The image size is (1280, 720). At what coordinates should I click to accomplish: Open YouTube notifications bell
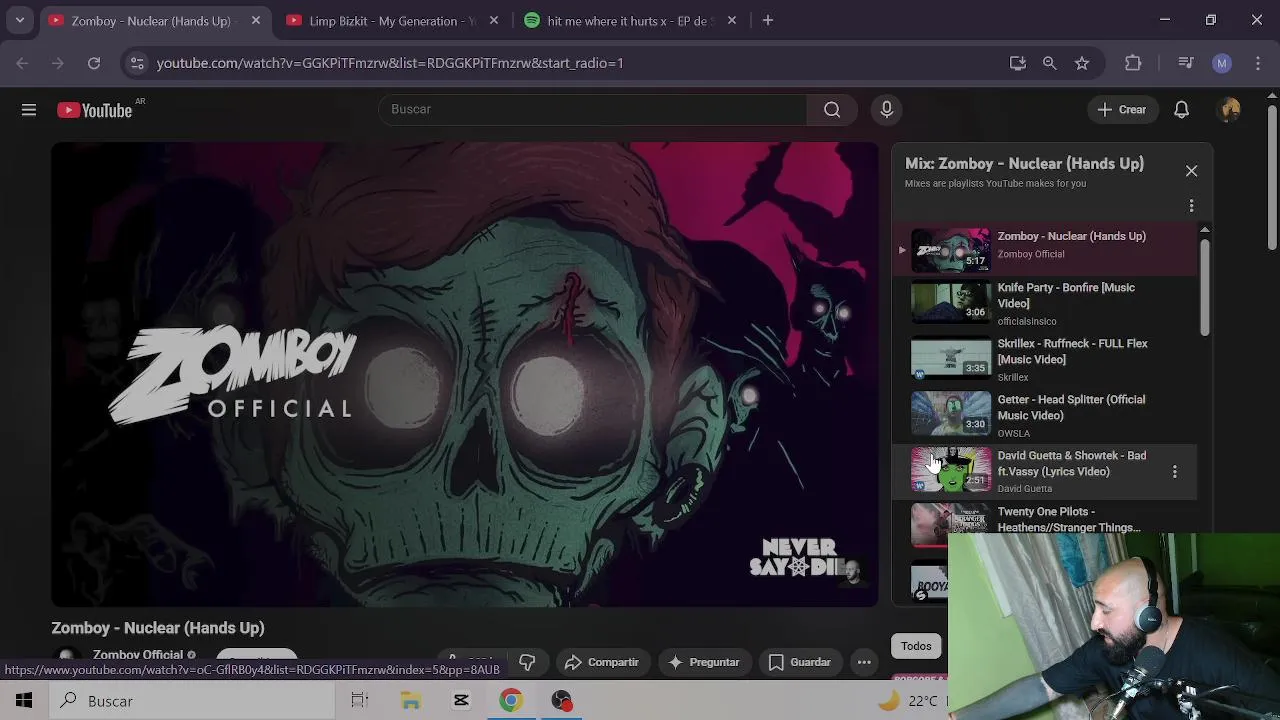pyautogui.click(x=1181, y=110)
